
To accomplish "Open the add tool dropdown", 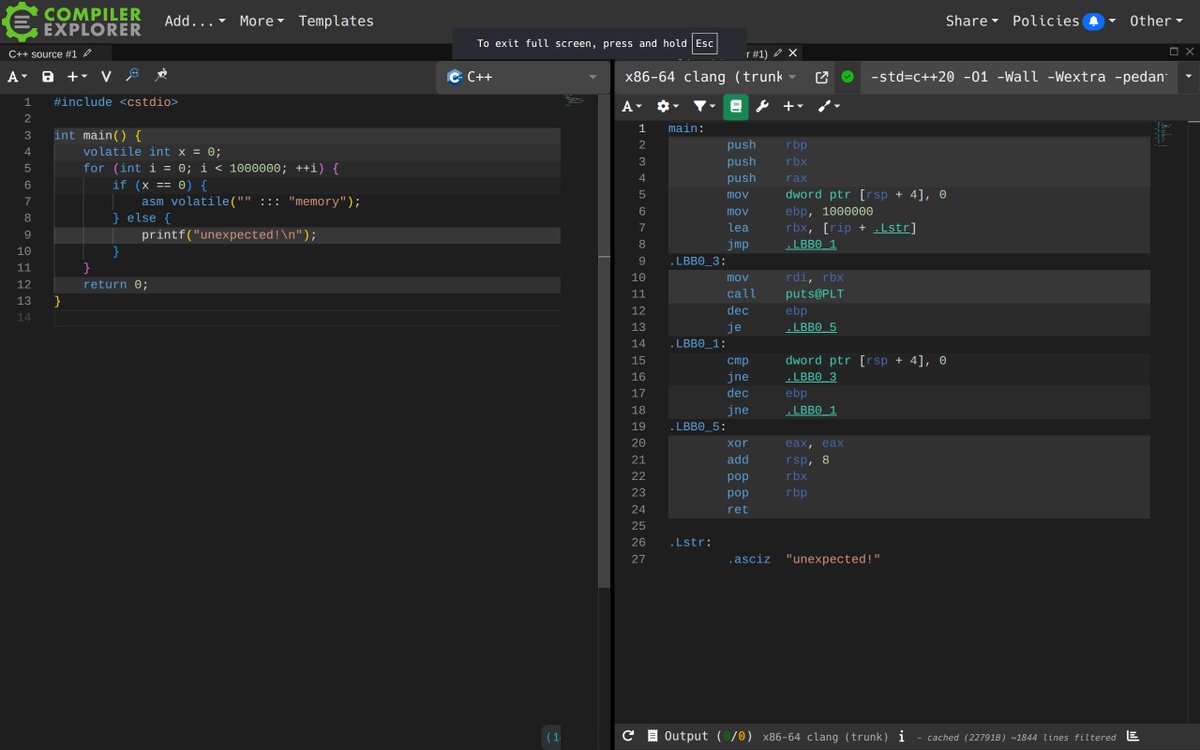I will point(829,106).
